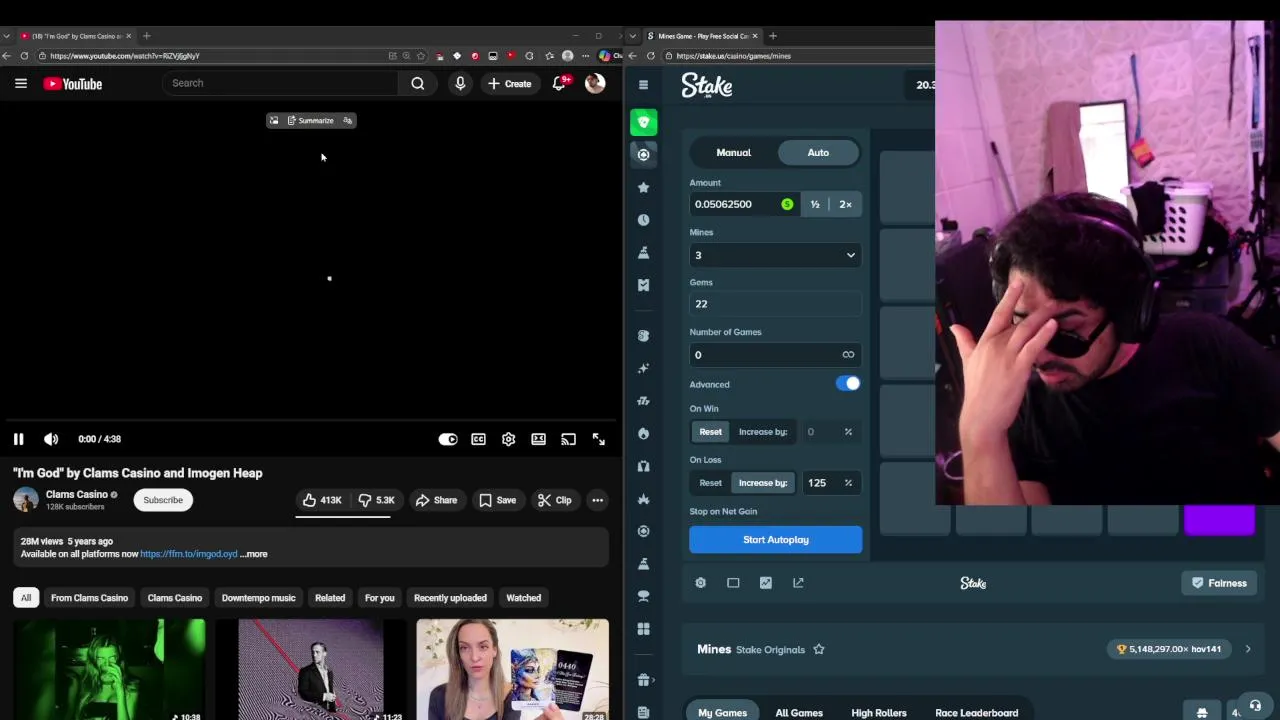1280x720 pixels.
Task: Open the thumbnail with man in suit
Action: coord(310,669)
